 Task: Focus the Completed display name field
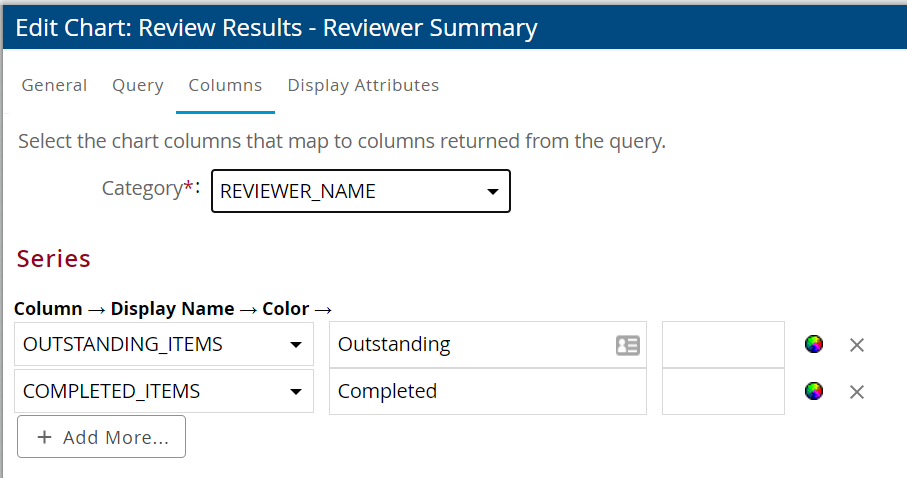click(x=487, y=392)
